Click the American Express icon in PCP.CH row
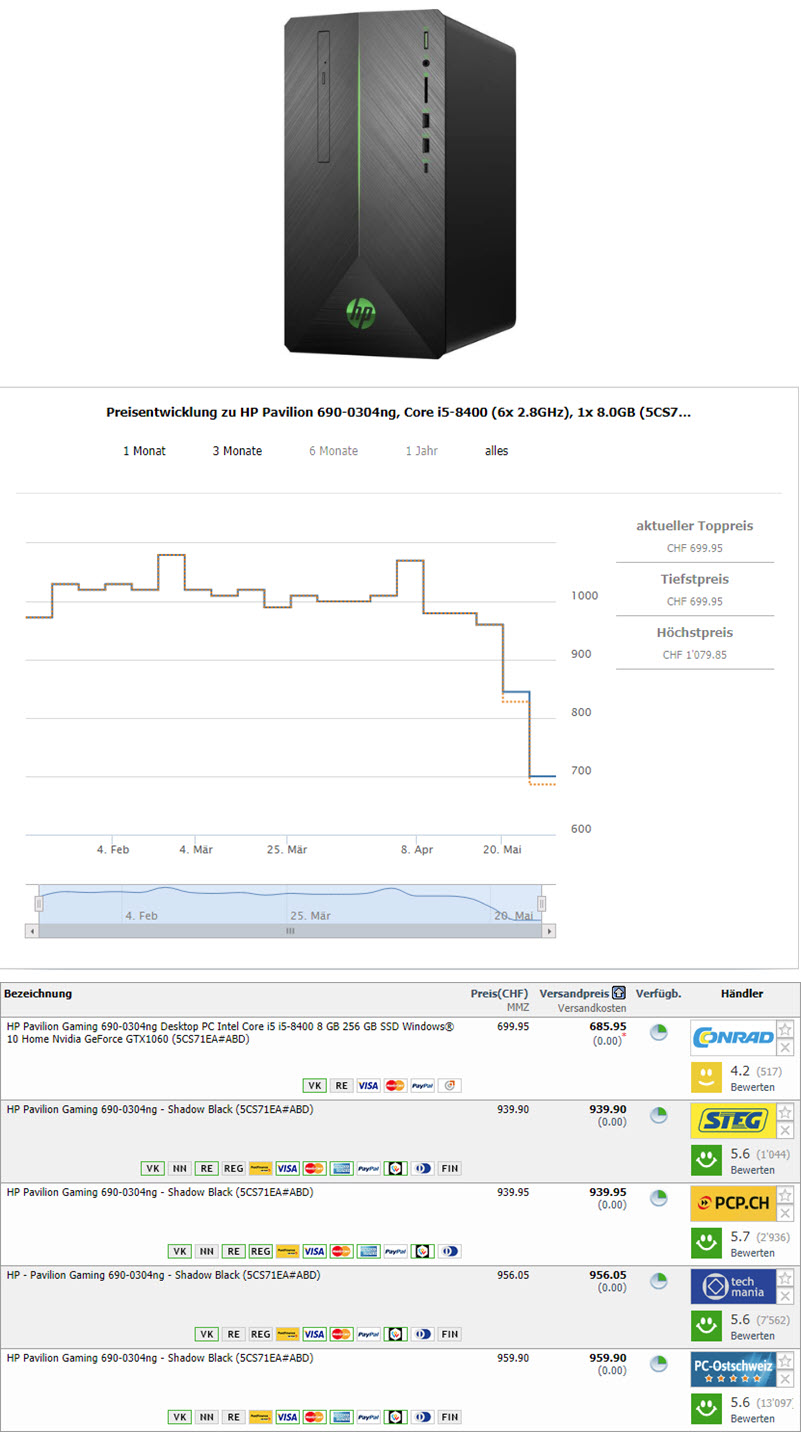The image size is (801, 1432). (x=368, y=1251)
